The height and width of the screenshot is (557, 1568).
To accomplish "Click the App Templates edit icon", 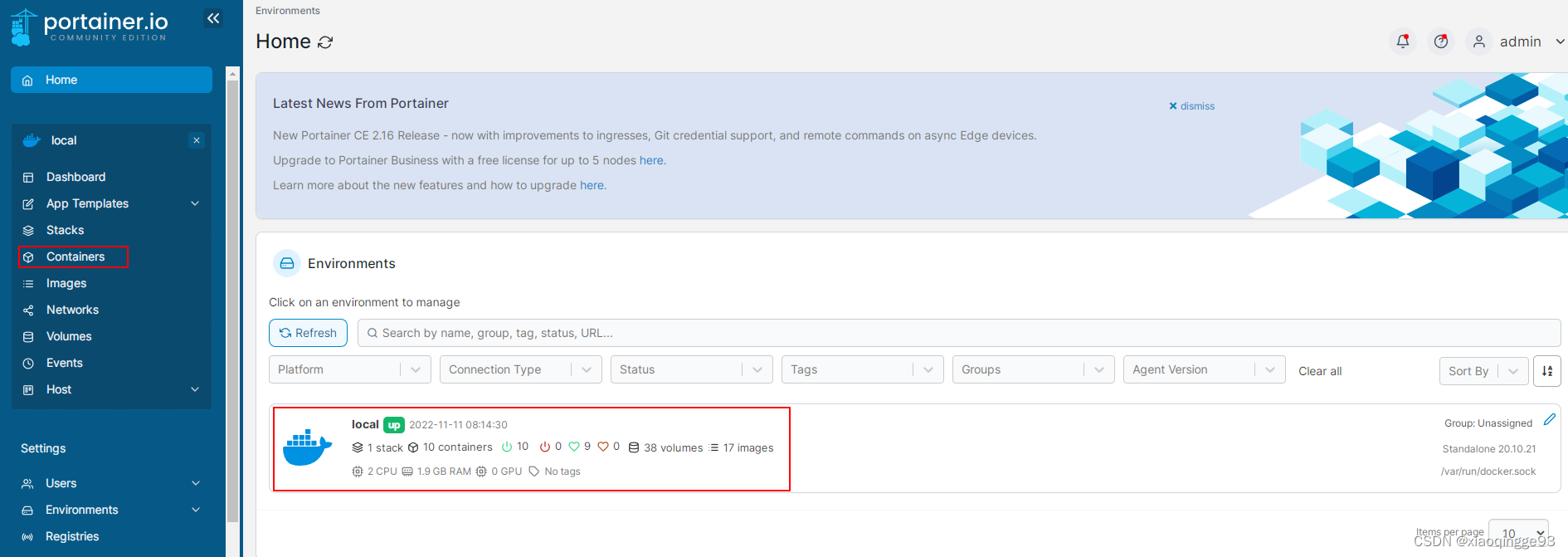I will [x=28, y=204].
